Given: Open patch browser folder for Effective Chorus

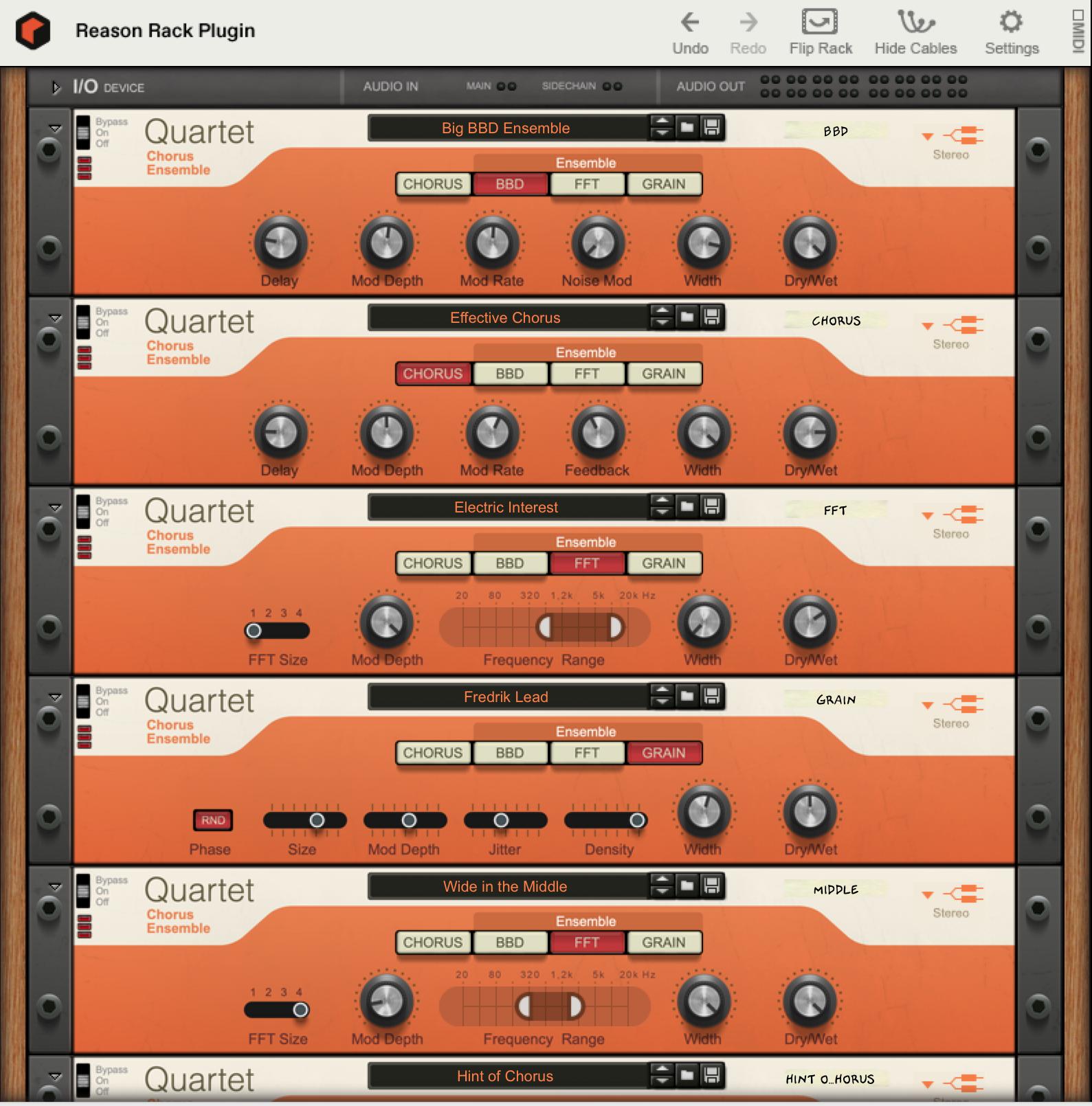Looking at the screenshot, I should click(687, 317).
